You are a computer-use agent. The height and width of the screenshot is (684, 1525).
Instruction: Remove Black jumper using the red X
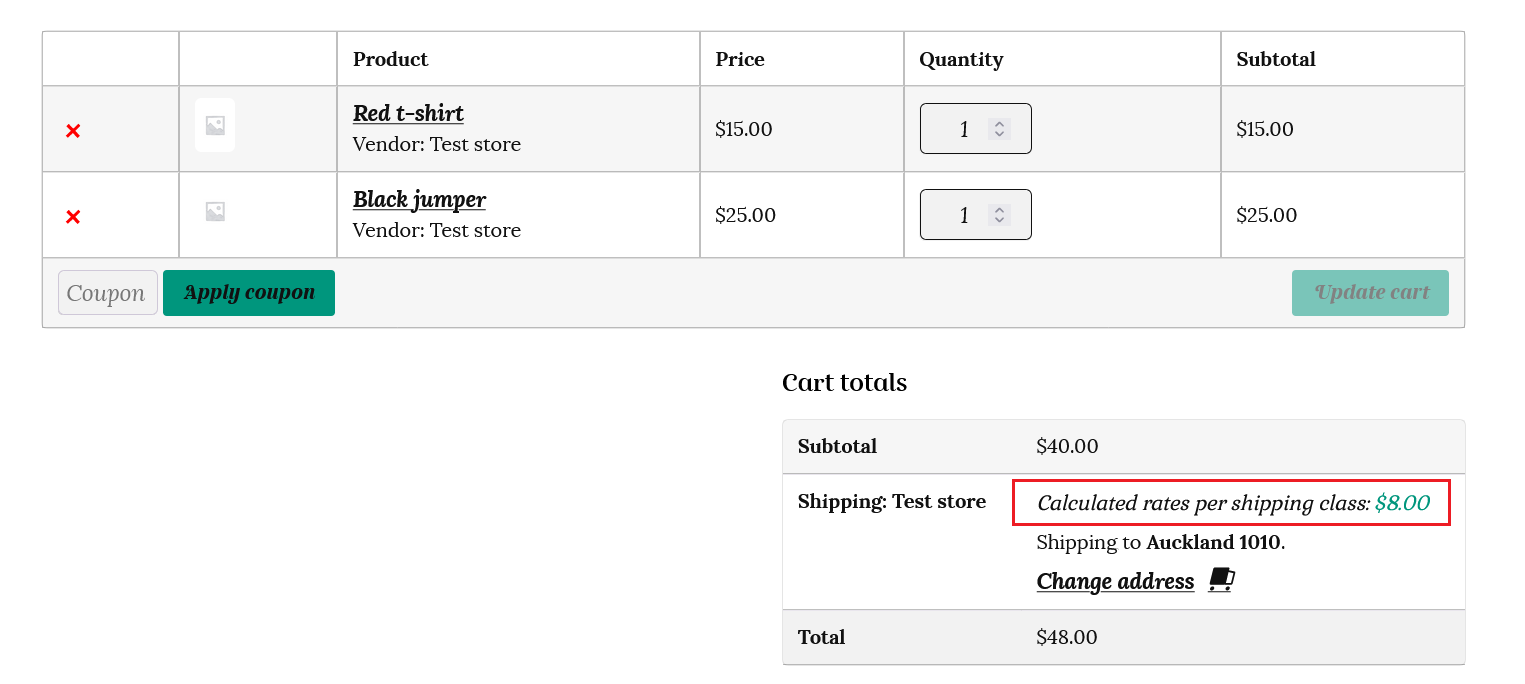point(73,217)
